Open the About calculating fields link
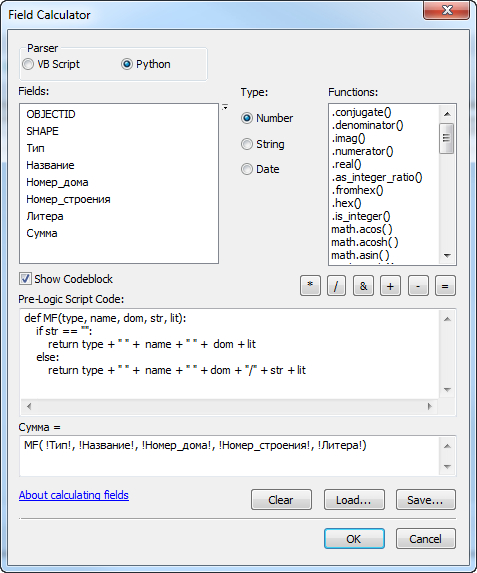Viewport: 477px width, 573px height. pos(74,495)
